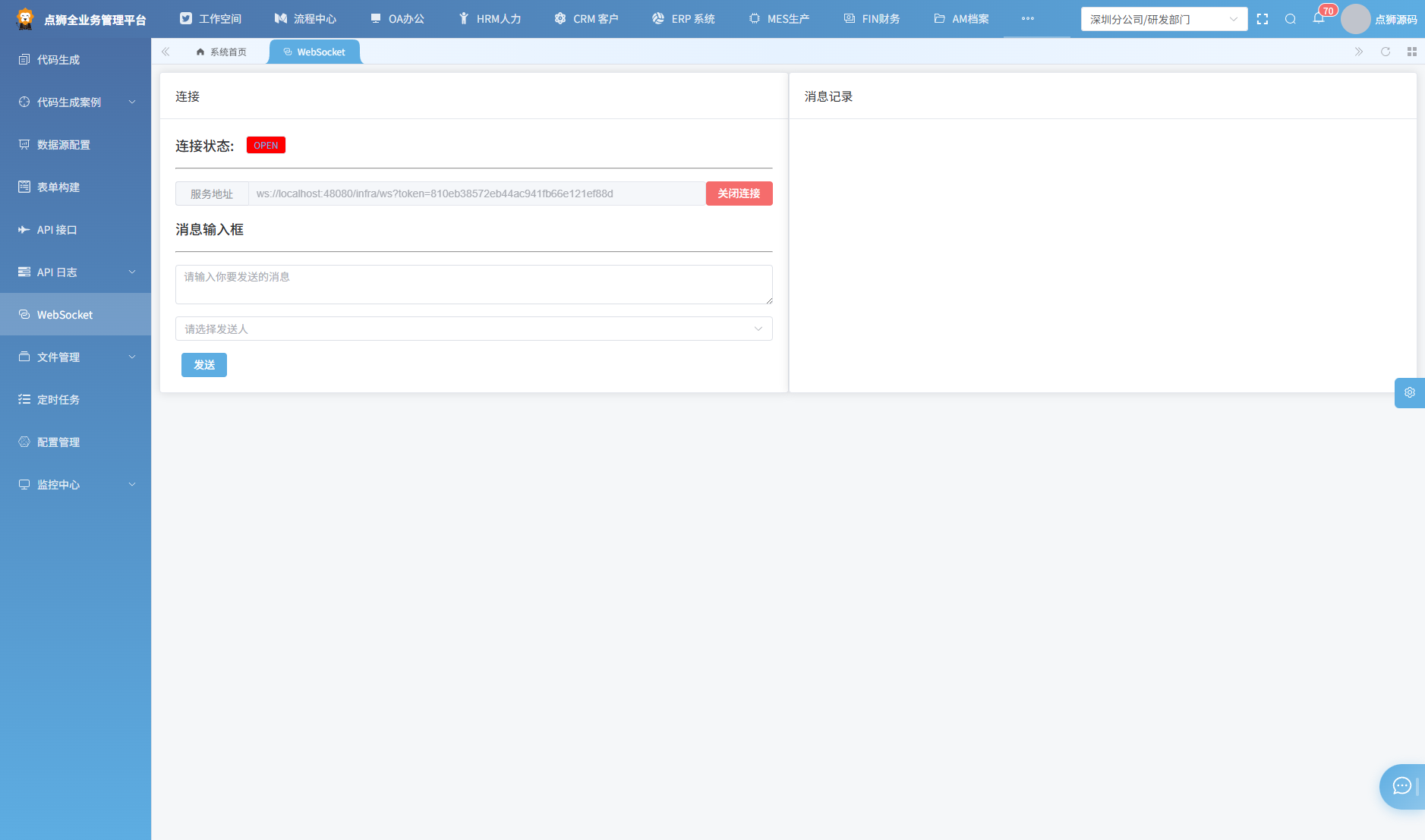Open API 接口 in the sidebar
The height and width of the screenshot is (840, 1425).
click(x=75, y=229)
